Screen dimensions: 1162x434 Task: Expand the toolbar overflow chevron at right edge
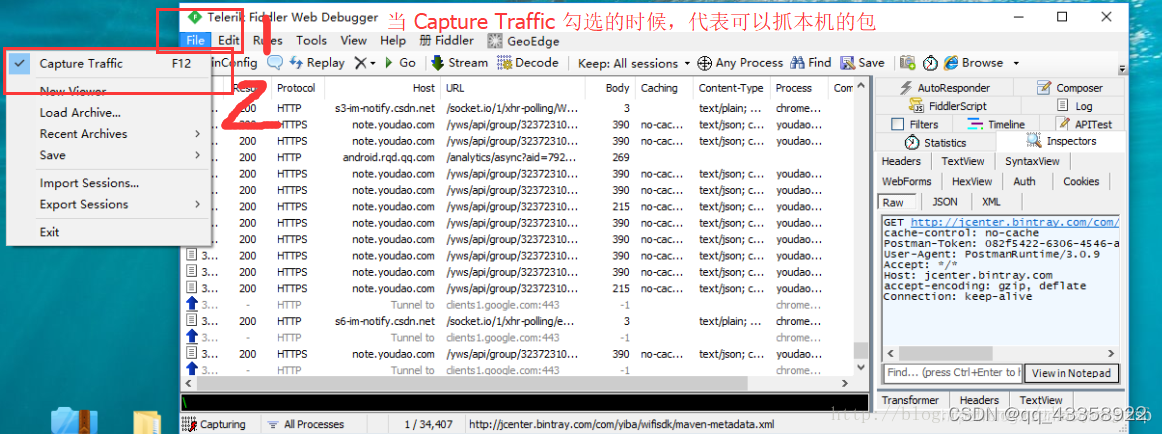pyautogui.click(x=1123, y=69)
